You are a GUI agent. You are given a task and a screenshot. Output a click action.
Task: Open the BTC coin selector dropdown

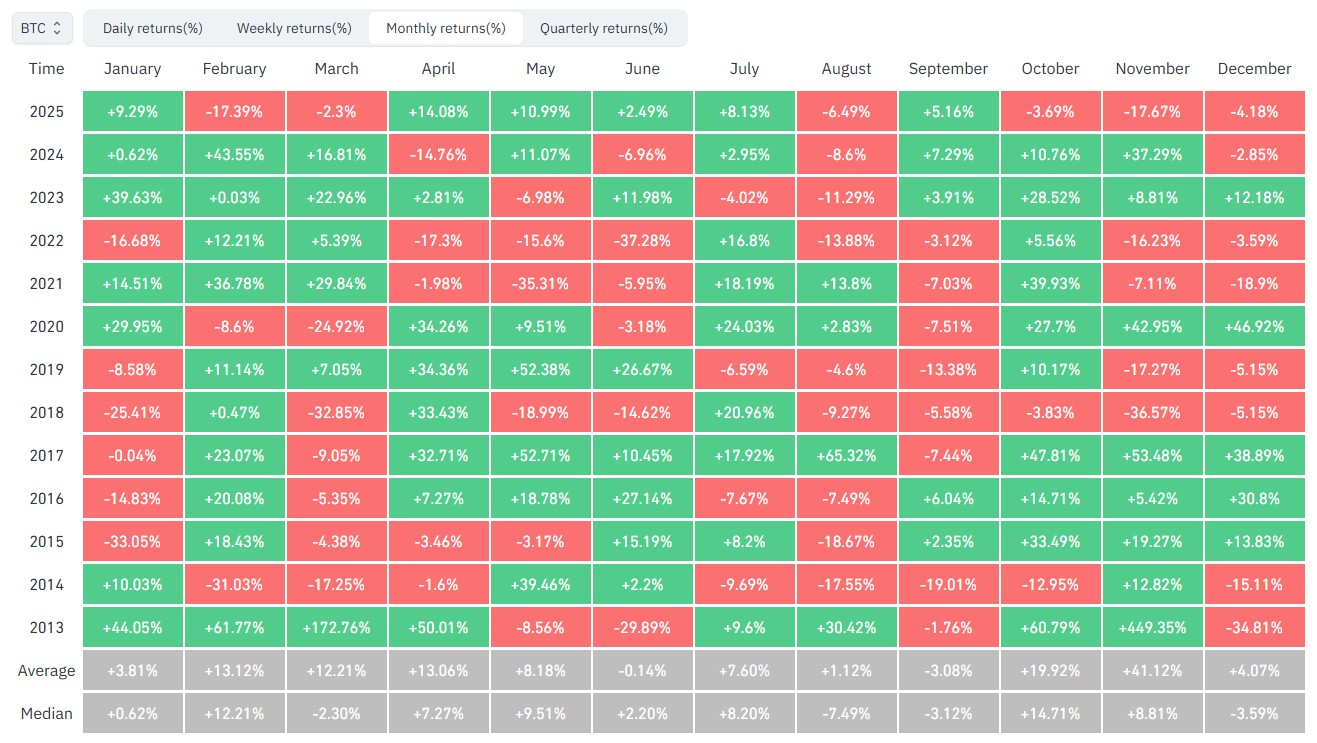[x=41, y=28]
